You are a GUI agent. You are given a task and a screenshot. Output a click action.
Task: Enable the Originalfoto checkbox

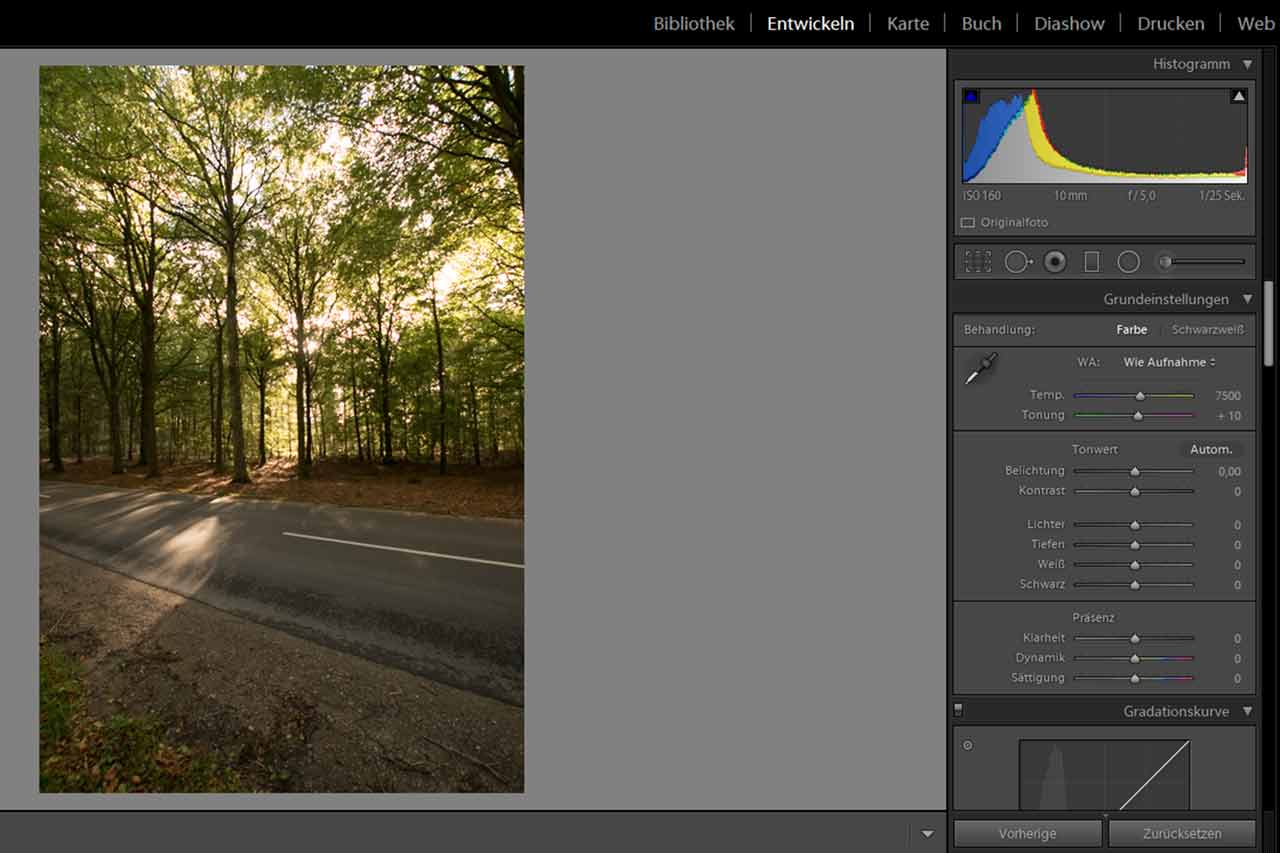pyautogui.click(x=967, y=223)
